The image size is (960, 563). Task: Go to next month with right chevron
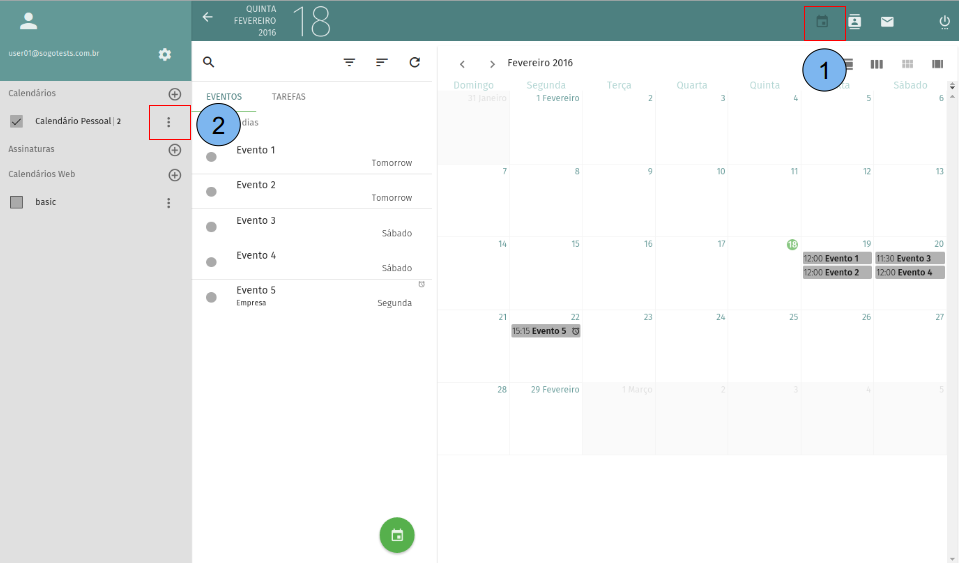pos(492,64)
